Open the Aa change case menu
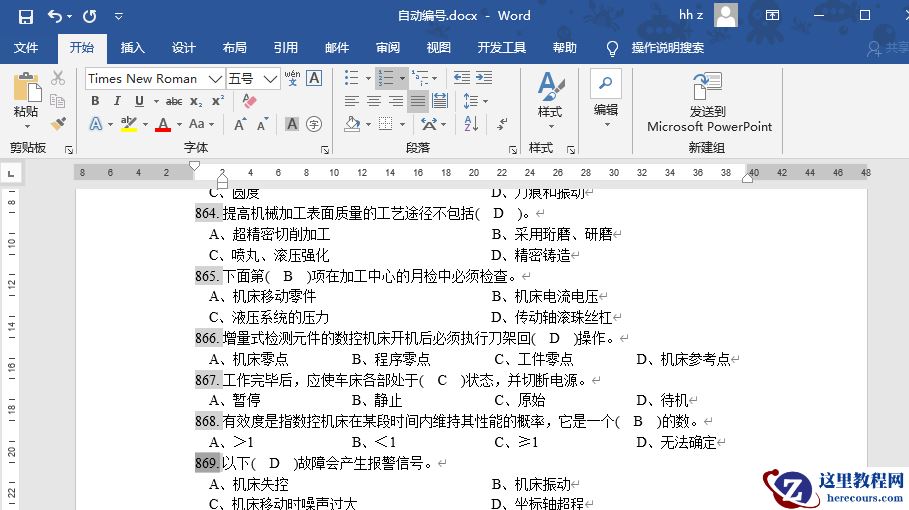The height and width of the screenshot is (510, 909). tap(201, 123)
